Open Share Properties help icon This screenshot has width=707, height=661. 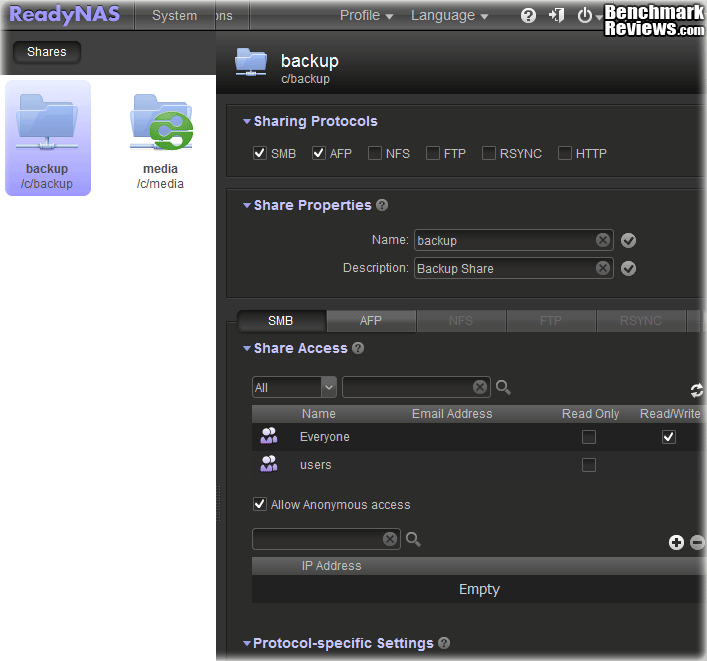[x=382, y=205]
